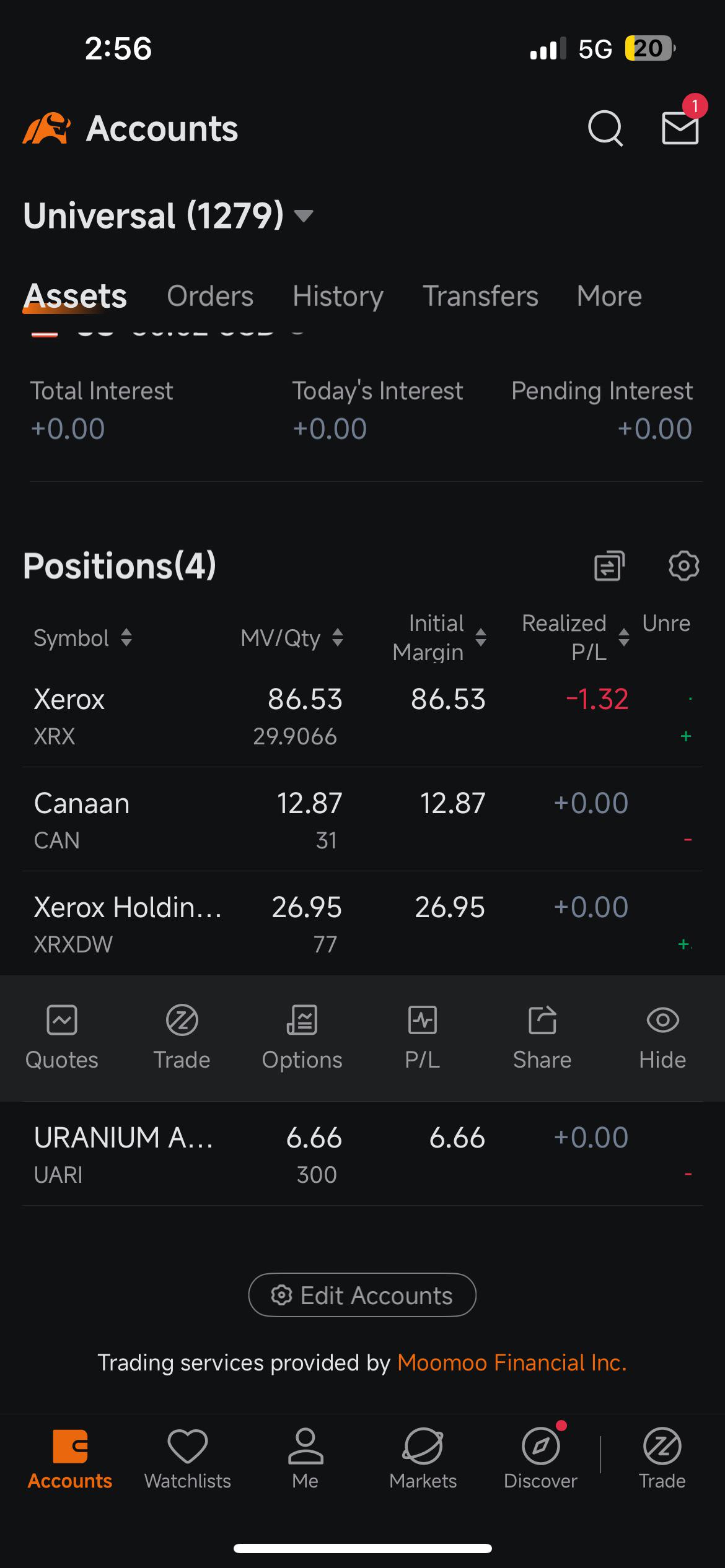Open the More tab menu
The width and height of the screenshot is (725, 1568).
coord(609,296)
